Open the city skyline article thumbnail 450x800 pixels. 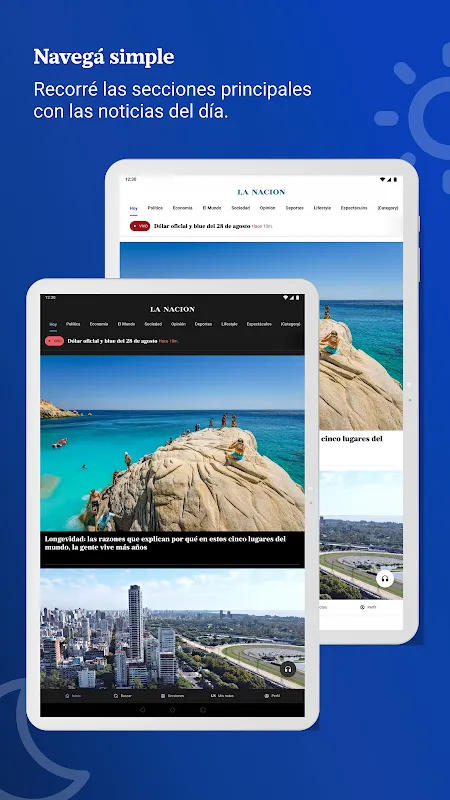point(172,629)
